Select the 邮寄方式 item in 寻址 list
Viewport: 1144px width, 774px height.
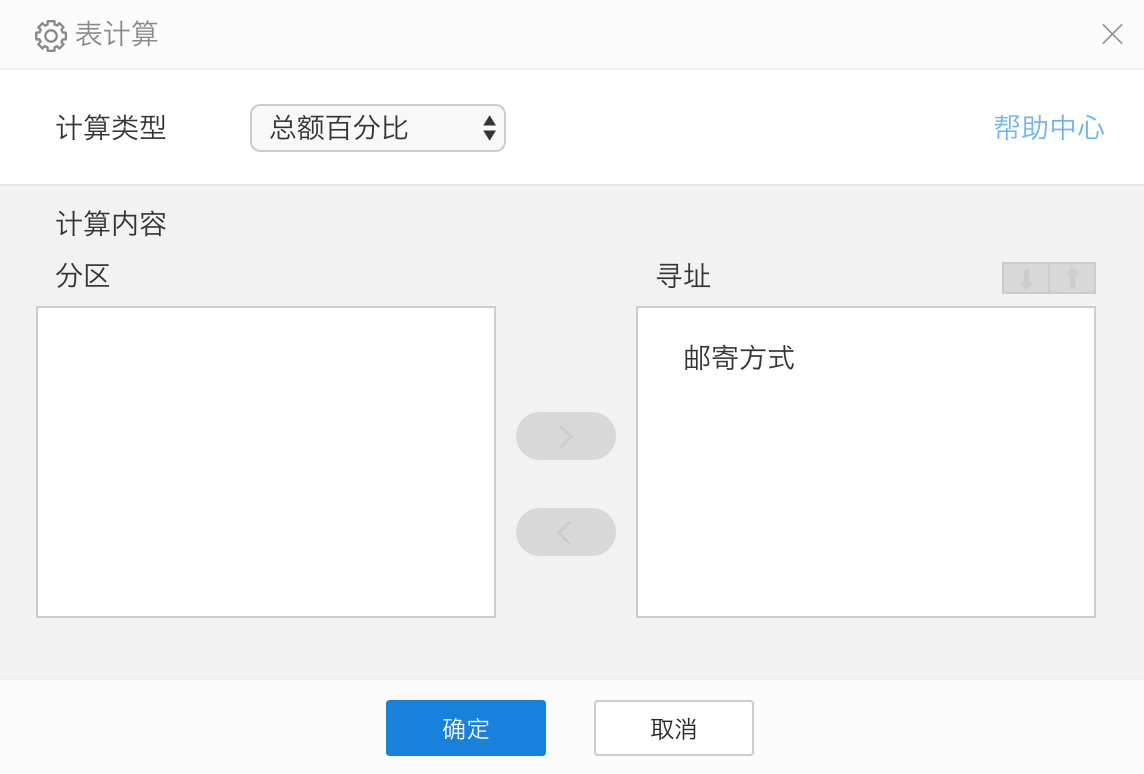coord(739,358)
